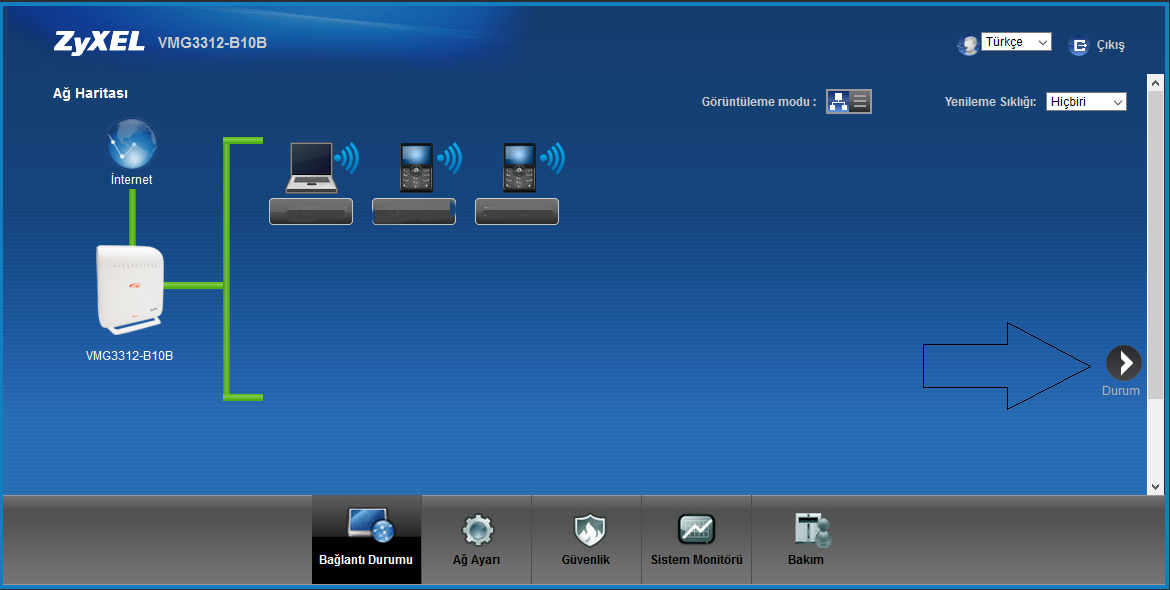Image resolution: width=1170 pixels, height=590 pixels.
Task: Open the Türkçe language dropdown
Action: 1017,42
